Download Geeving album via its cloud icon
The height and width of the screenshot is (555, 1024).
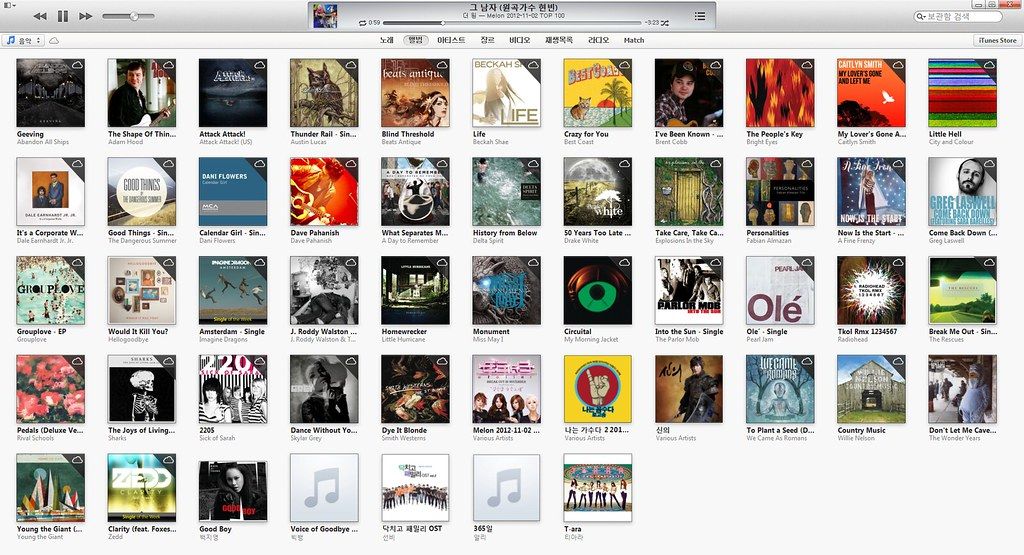click(77, 65)
